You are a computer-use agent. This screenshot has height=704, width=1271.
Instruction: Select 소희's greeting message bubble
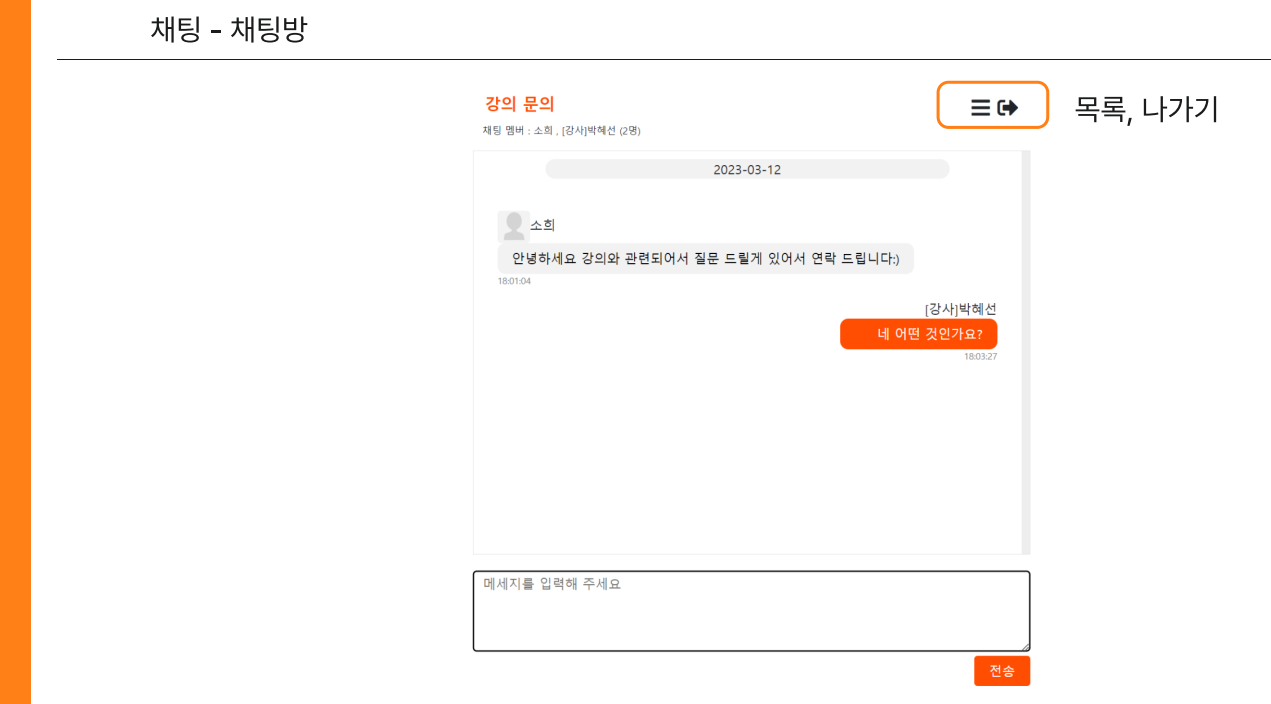point(706,258)
